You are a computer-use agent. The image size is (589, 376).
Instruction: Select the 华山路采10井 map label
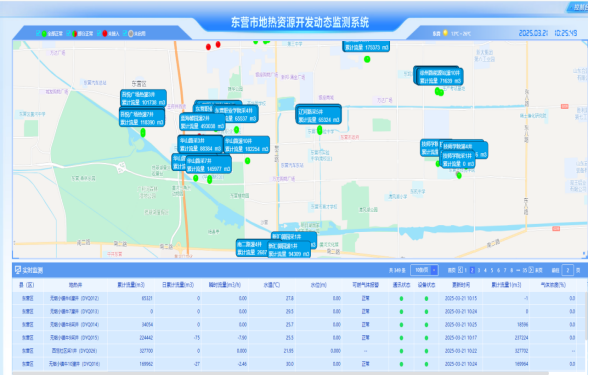247,145
